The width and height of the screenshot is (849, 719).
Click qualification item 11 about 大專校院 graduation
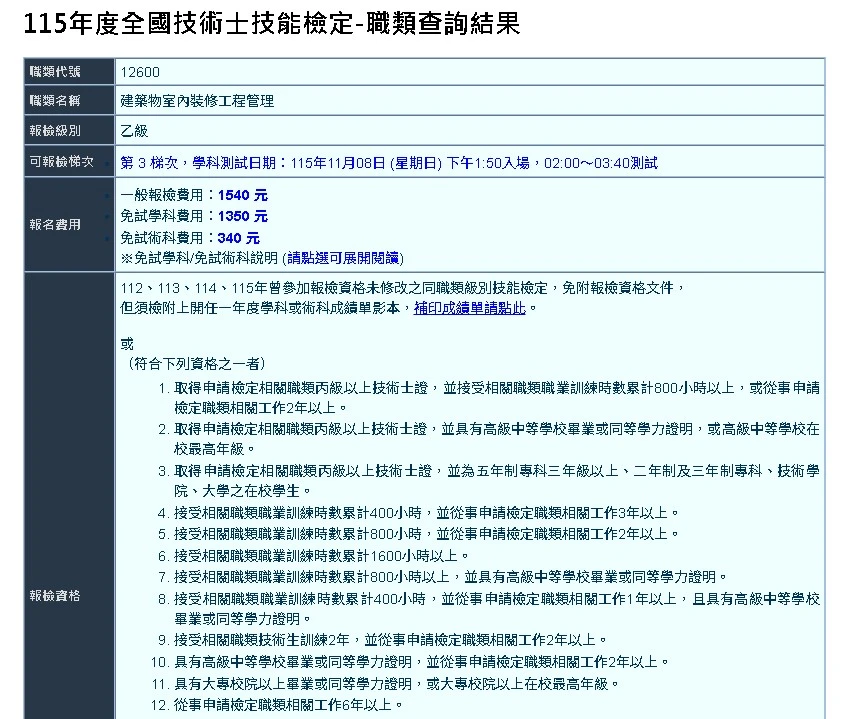click(397, 683)
